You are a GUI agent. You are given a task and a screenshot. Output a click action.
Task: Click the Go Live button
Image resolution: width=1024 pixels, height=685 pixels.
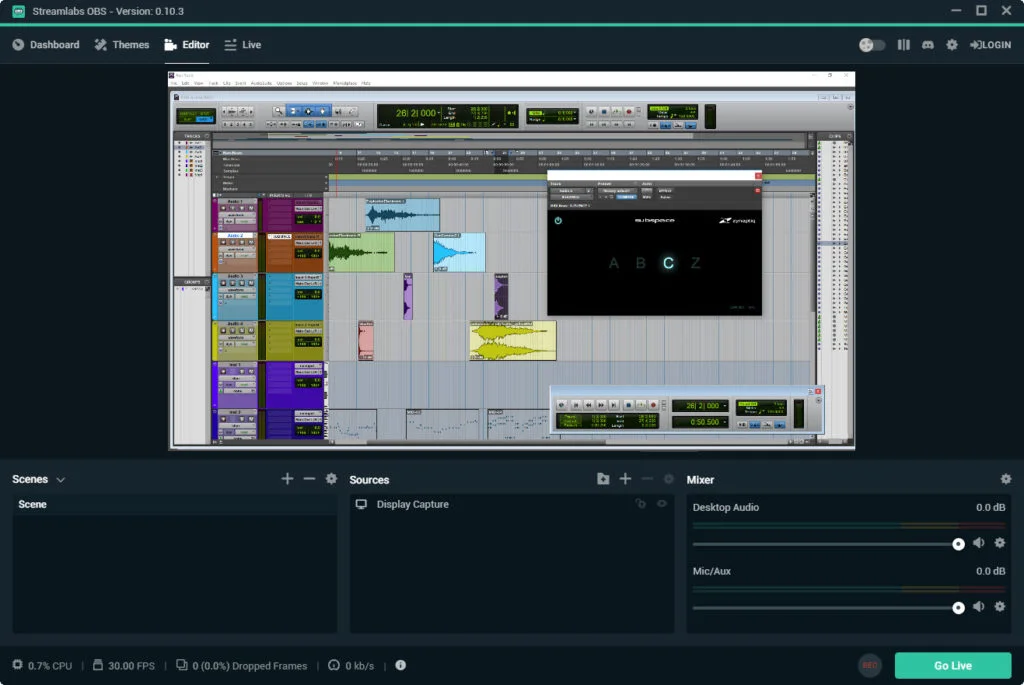point(953,665)
